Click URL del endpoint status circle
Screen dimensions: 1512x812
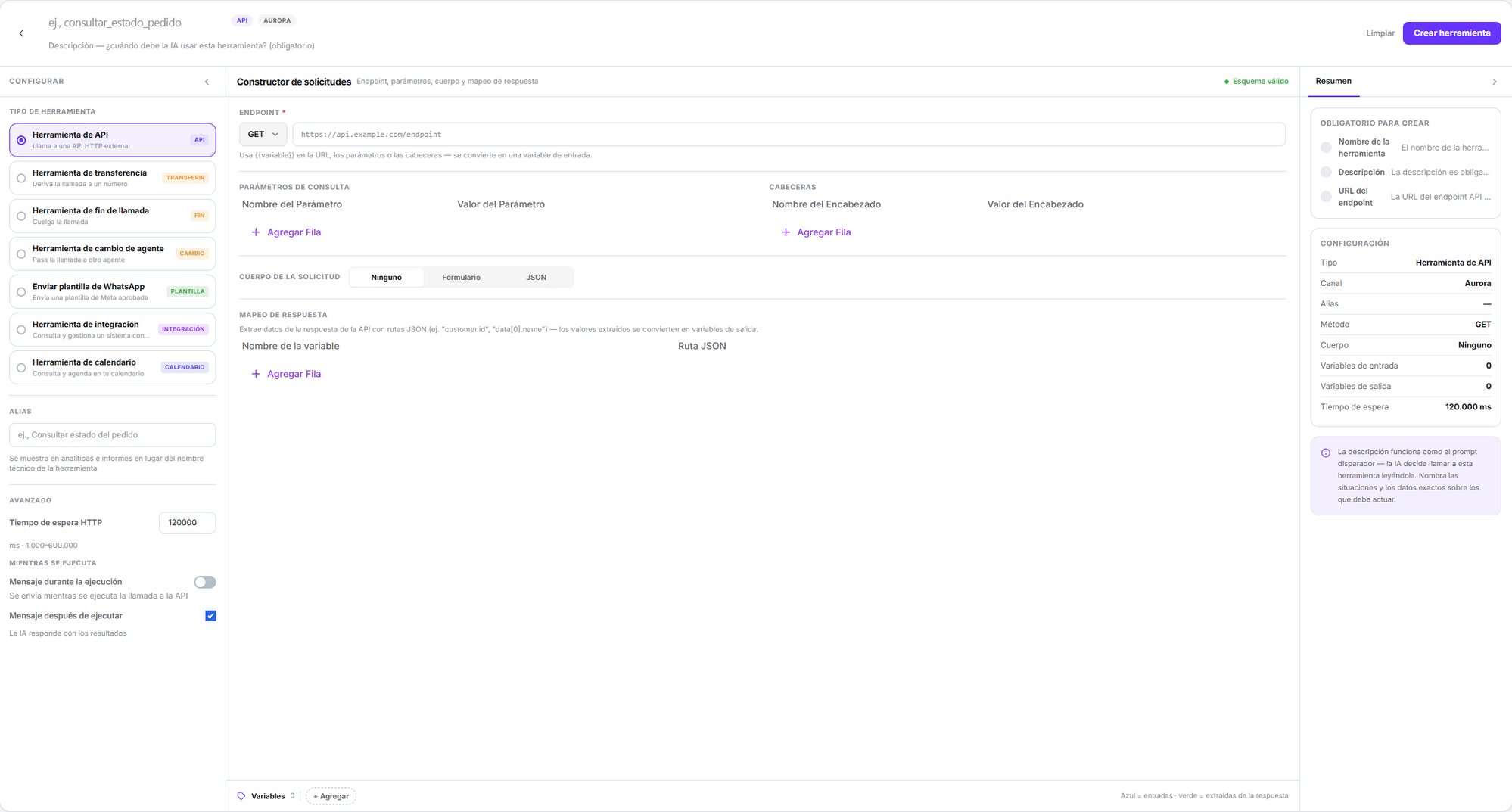tap(1326, 197)
